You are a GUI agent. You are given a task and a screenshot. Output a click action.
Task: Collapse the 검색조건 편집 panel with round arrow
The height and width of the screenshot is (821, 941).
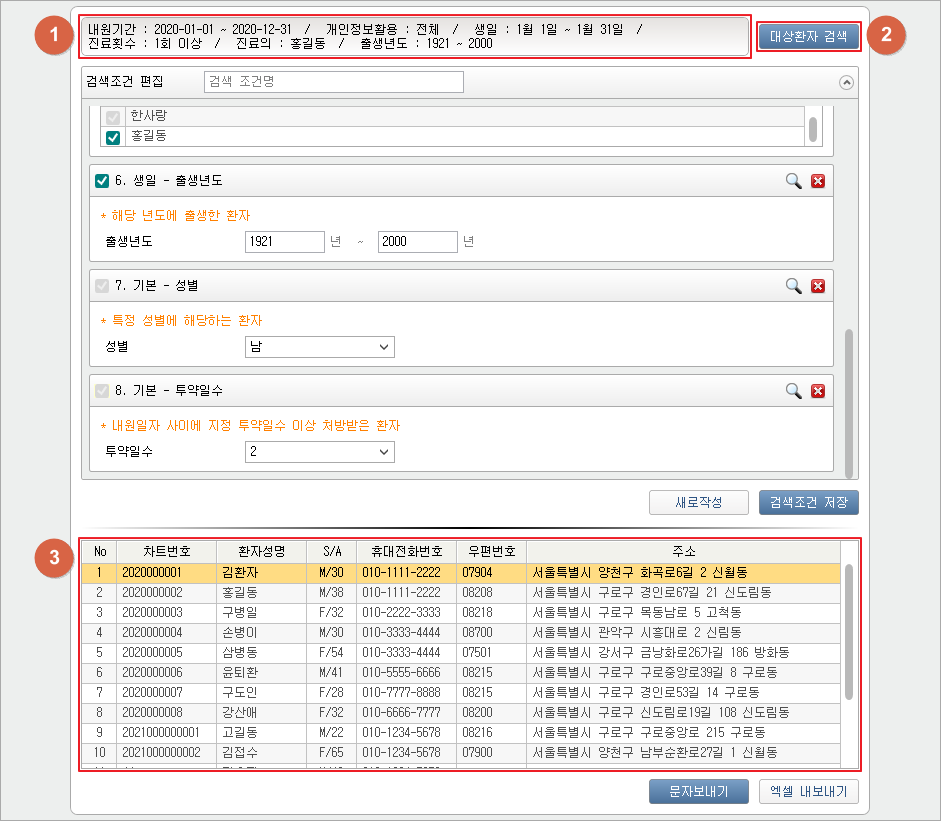847,83
